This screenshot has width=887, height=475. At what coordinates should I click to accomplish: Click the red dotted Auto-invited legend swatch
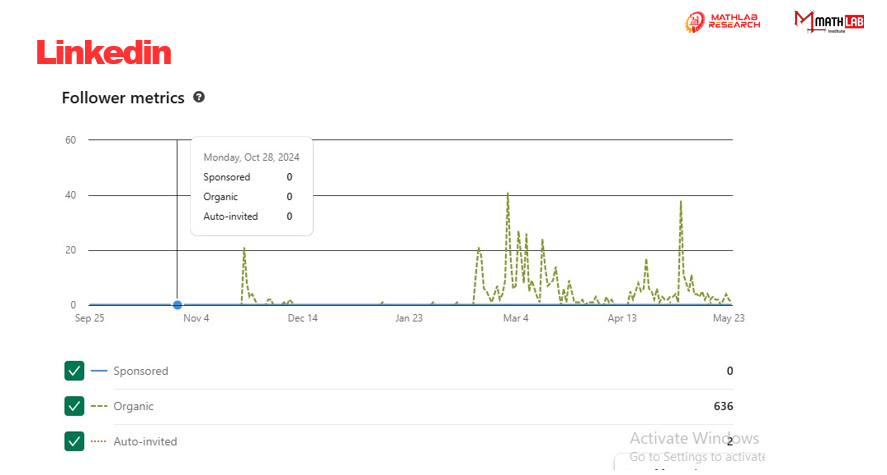[x=99, y=441]
